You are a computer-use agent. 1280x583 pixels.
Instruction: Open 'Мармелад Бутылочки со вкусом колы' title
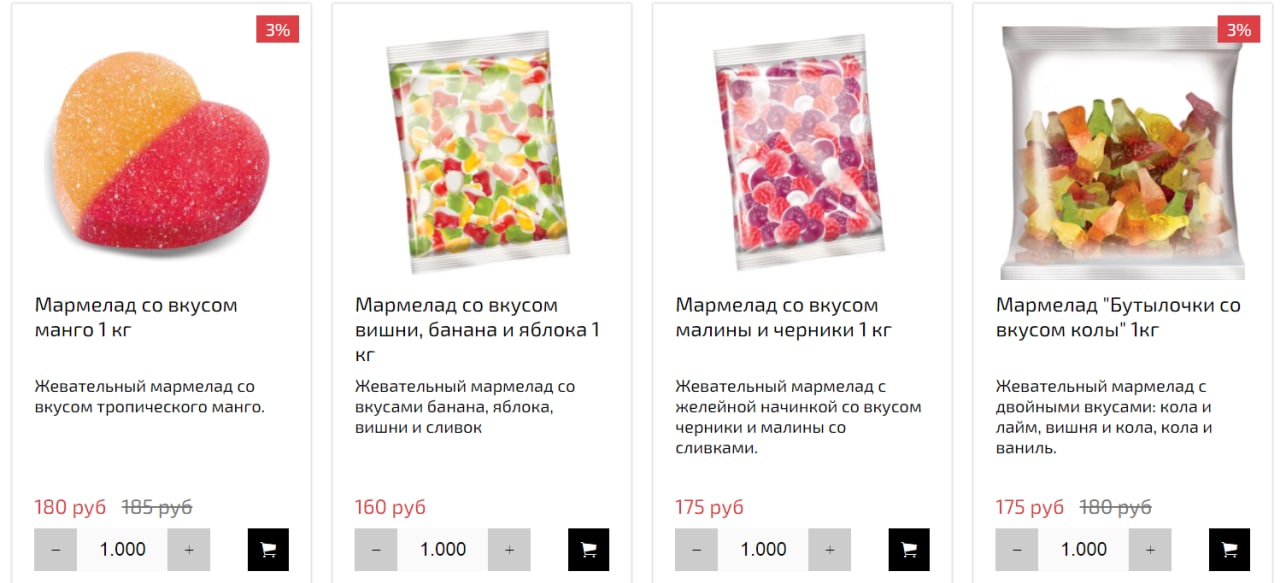(1118, 317)
